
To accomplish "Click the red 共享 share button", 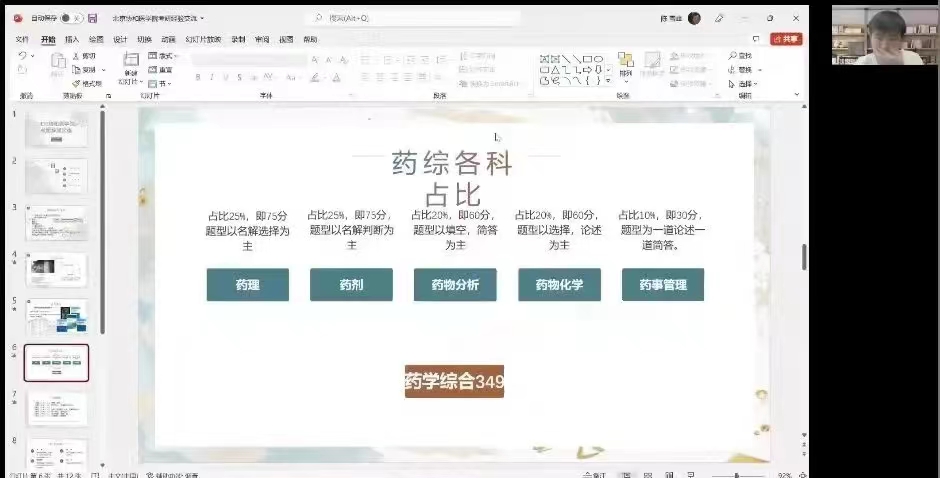I will pos(786,39).
